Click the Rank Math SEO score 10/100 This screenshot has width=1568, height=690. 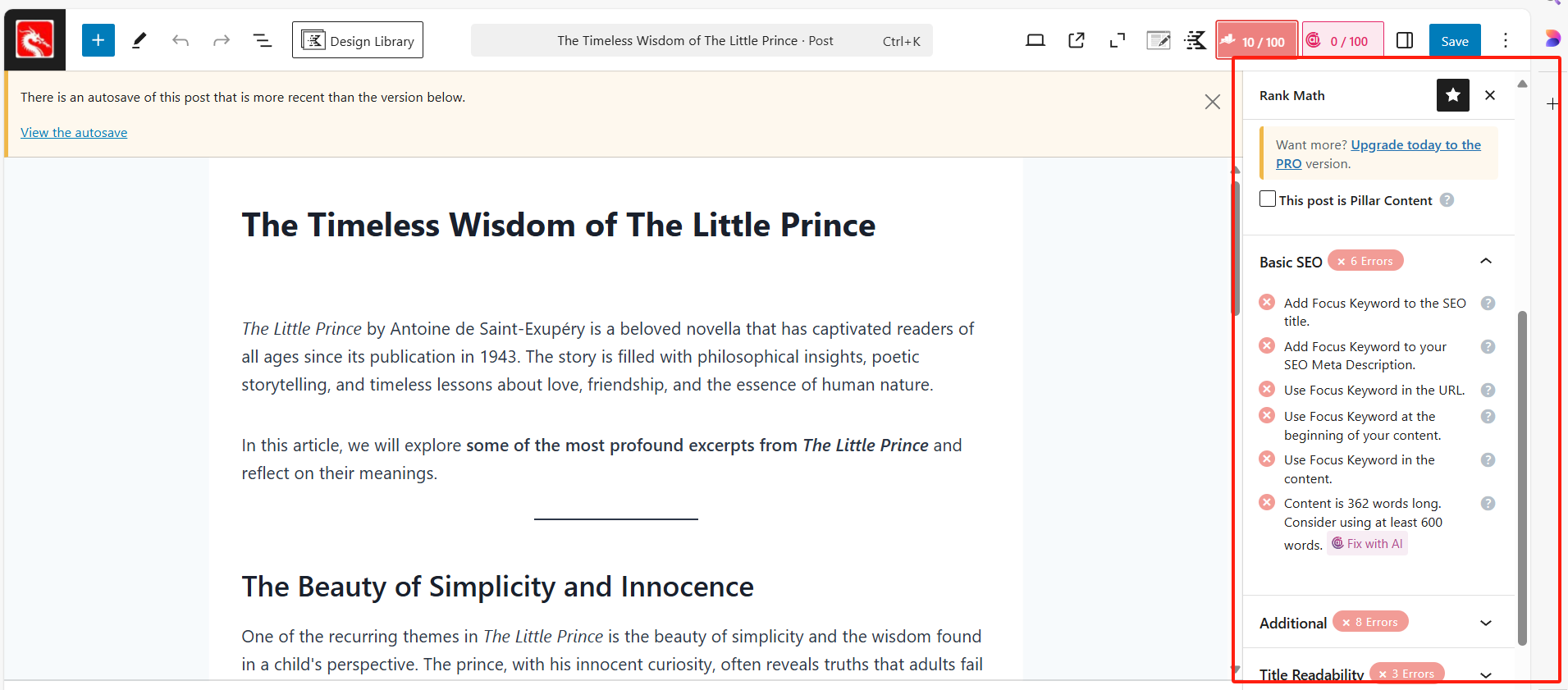click(1256, 41)
